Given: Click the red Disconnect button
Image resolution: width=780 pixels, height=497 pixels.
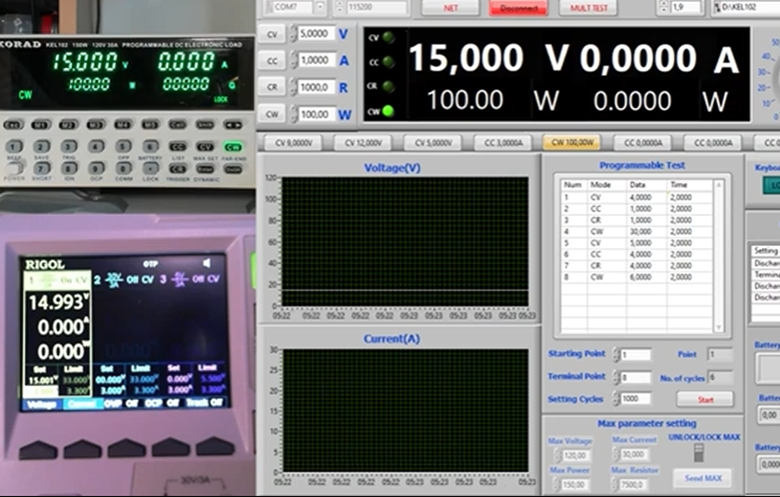Looking at the screenshot, I should pyautogui.click(x=518, y=7).
